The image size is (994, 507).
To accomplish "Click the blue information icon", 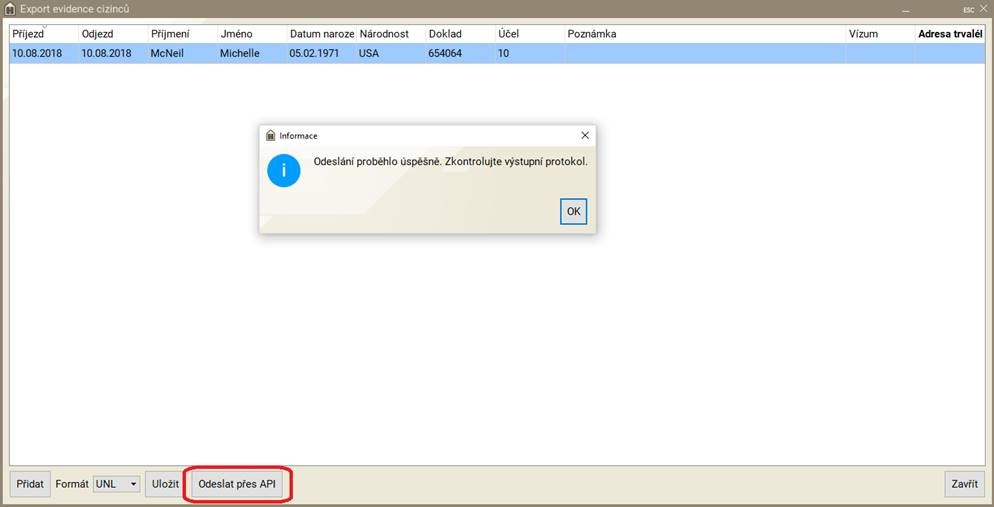I will click(283, 170).
